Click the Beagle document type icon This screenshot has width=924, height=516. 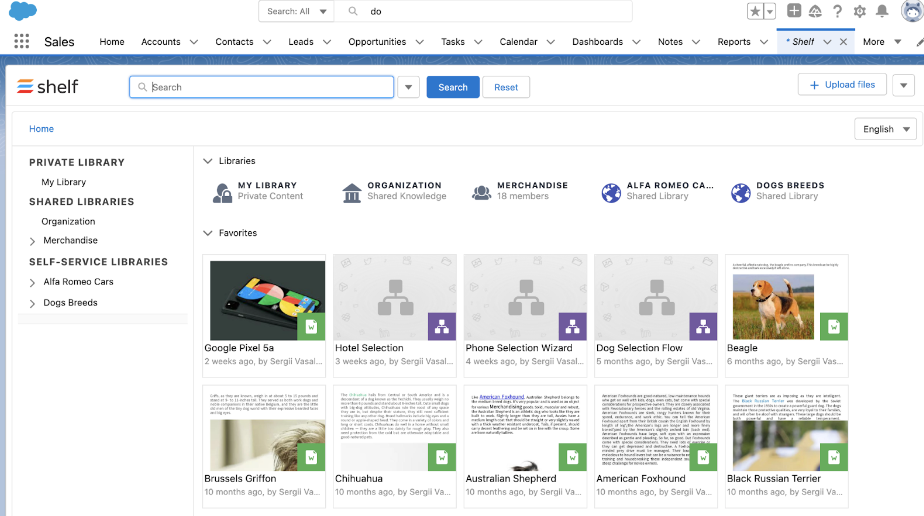[834, 326]
